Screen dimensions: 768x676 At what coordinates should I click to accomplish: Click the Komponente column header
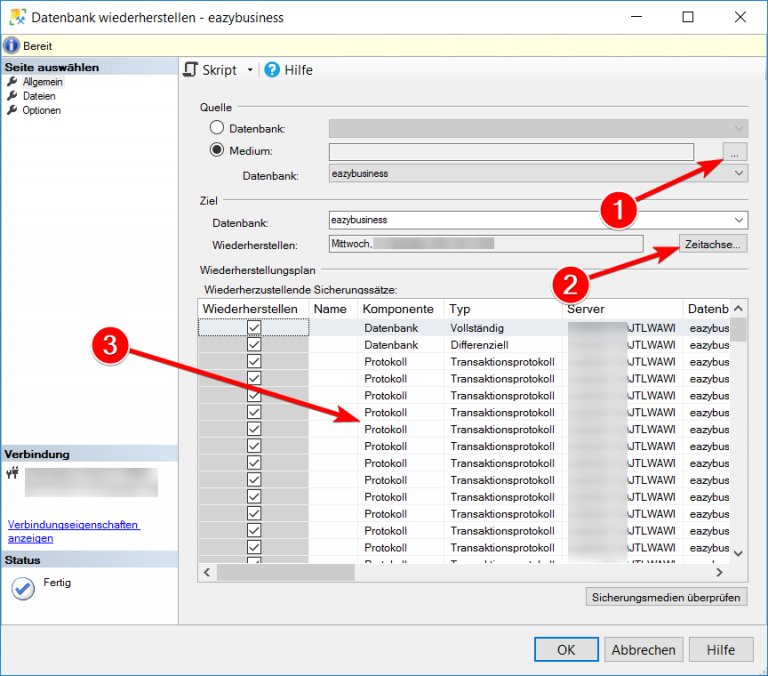(x=398, y=309)
